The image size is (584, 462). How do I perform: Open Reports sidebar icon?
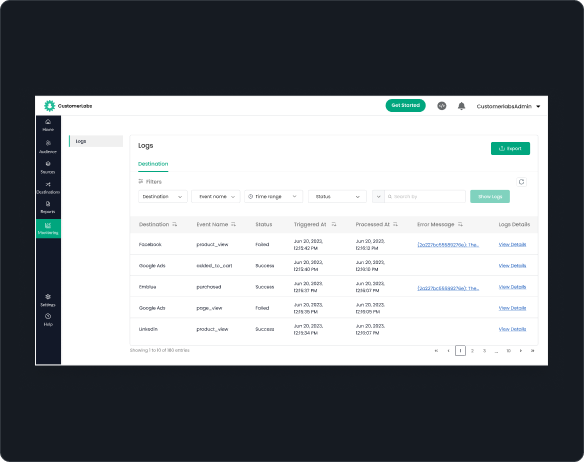(x=48, y=208)
